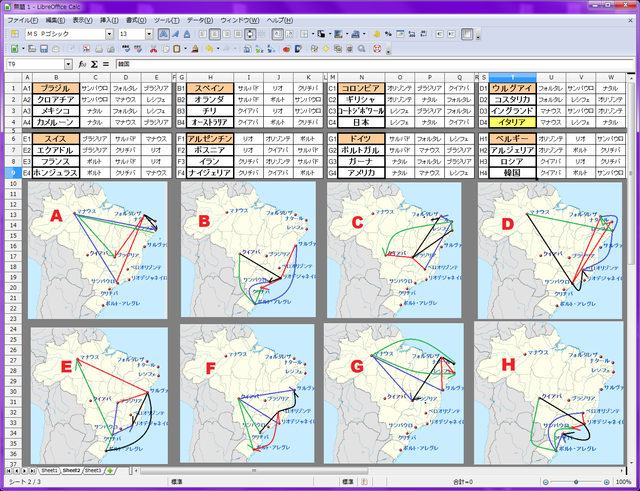640x491 pixels.
Task: Align cell text left
Action: tap(203, 34)
